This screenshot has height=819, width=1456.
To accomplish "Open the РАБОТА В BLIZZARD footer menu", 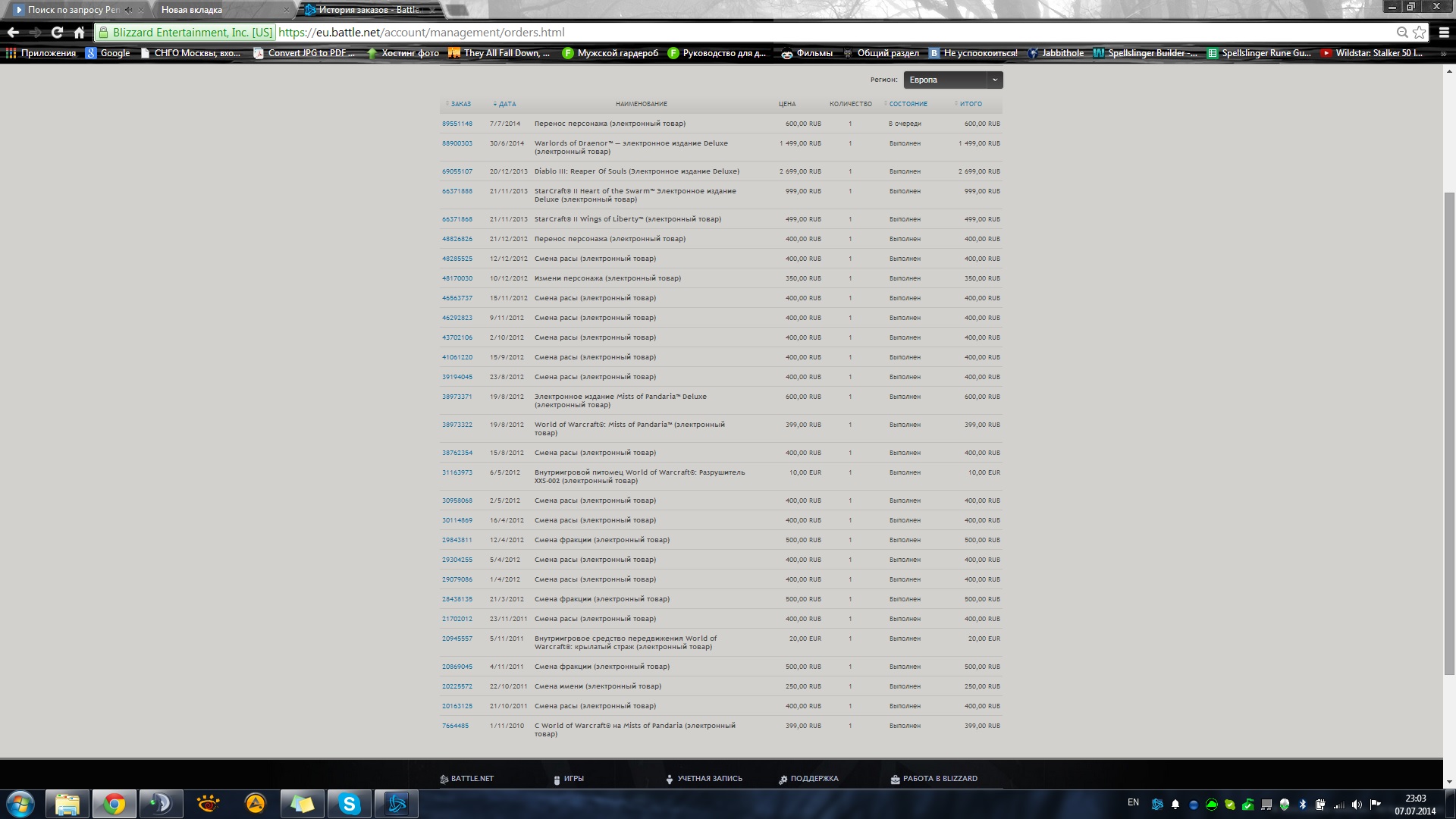I will [x=934, y=779].
